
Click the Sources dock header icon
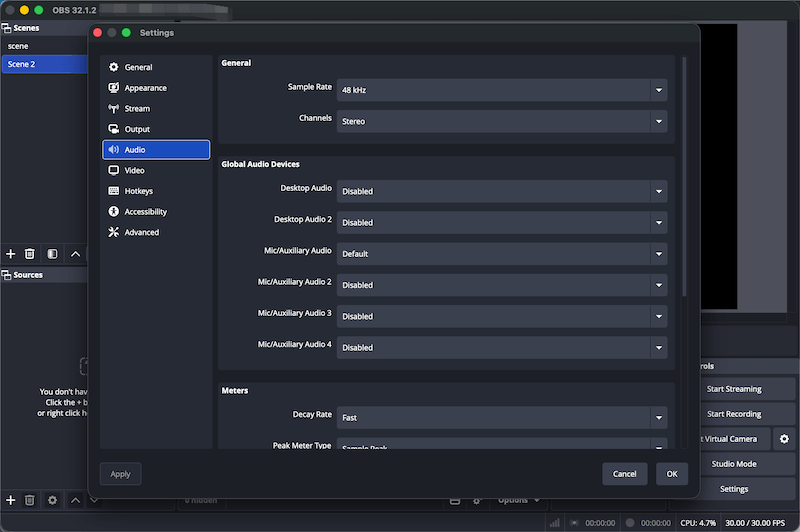pos(7,275)
